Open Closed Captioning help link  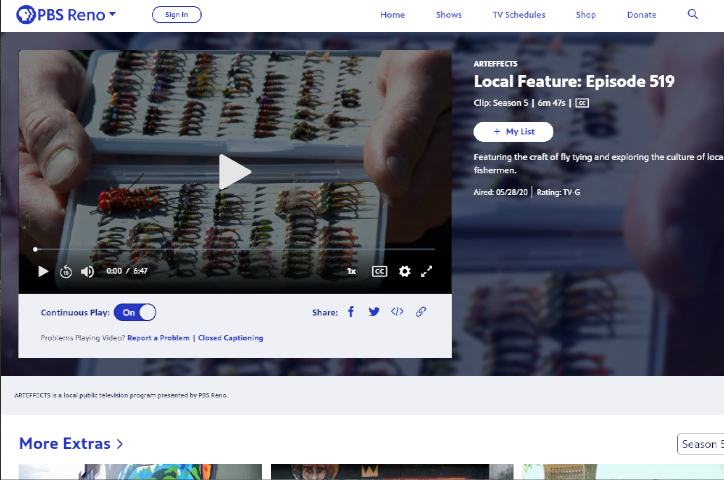coord(230,338)
